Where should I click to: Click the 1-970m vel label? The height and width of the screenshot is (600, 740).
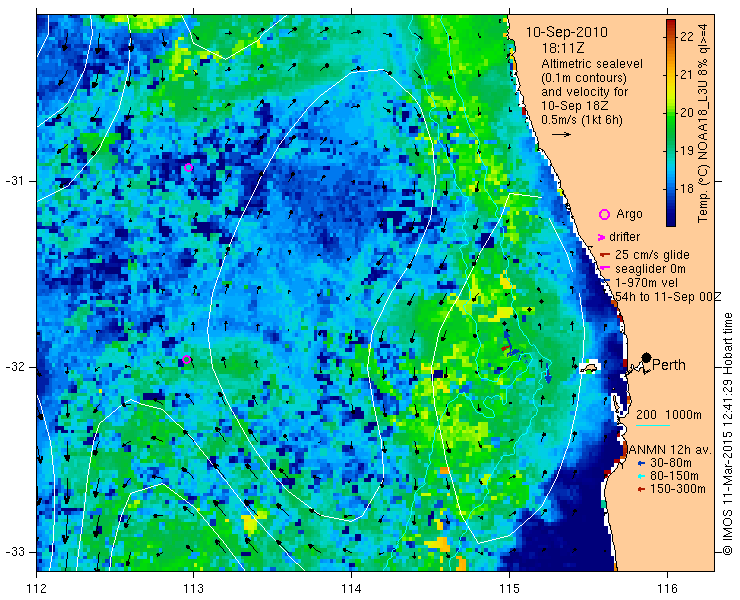[x=647, y=283]
